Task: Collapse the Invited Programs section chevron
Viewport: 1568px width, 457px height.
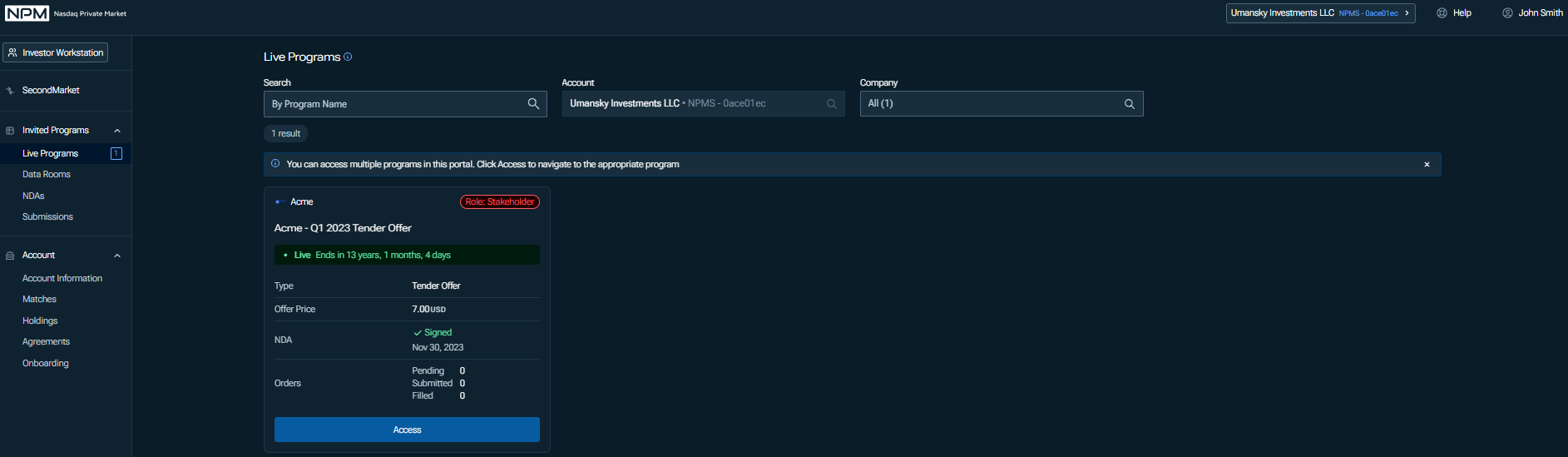Action: pyautogui.click(x=117, y=131)
